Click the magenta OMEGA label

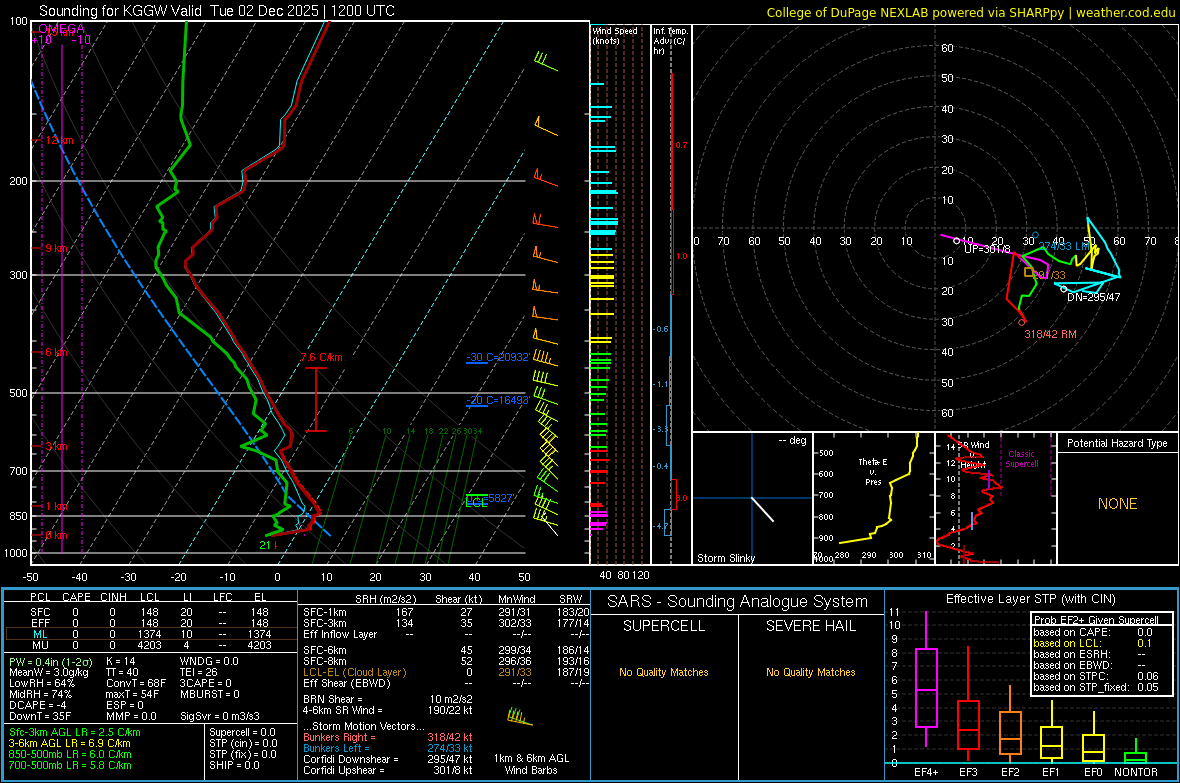point(61,29)
